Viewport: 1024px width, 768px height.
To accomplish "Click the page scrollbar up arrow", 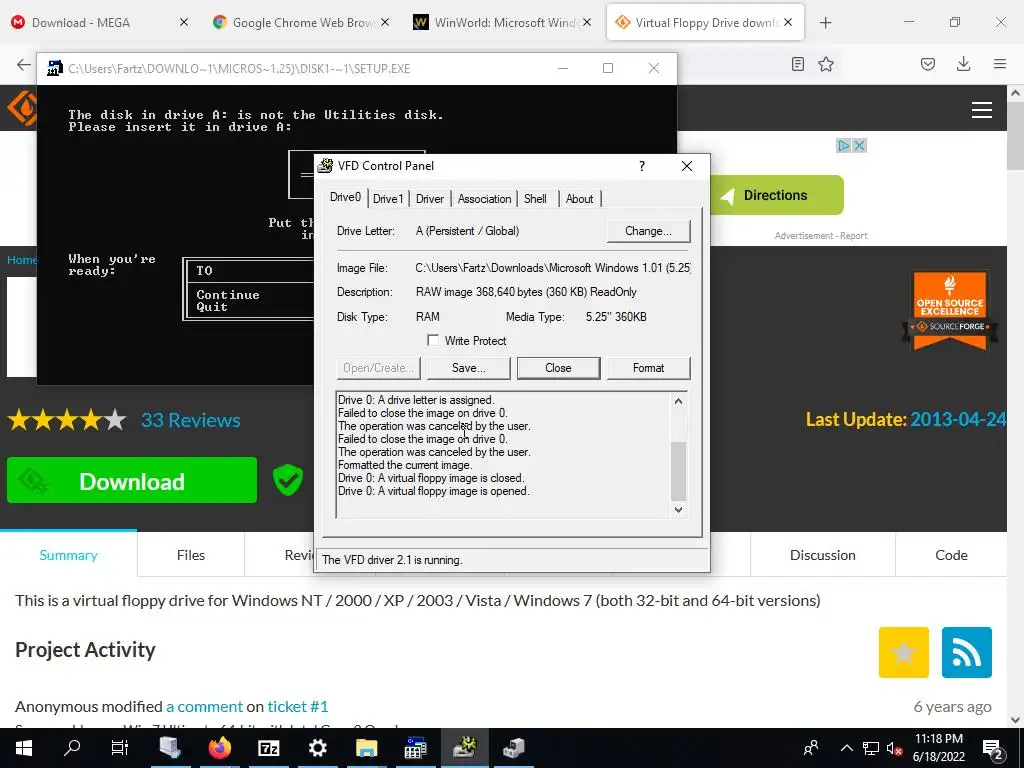I will click(x=1016, y=93).
